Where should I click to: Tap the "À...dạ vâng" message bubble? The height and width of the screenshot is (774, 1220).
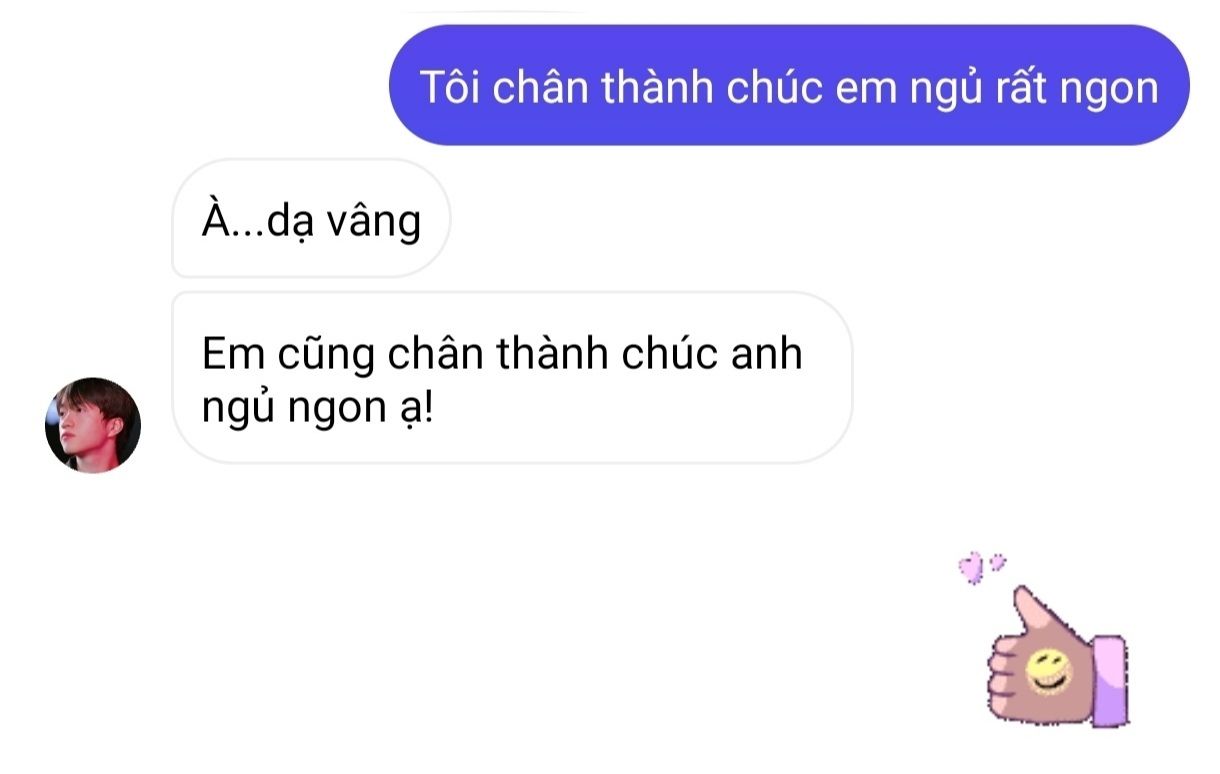click(x=311, y=218)
